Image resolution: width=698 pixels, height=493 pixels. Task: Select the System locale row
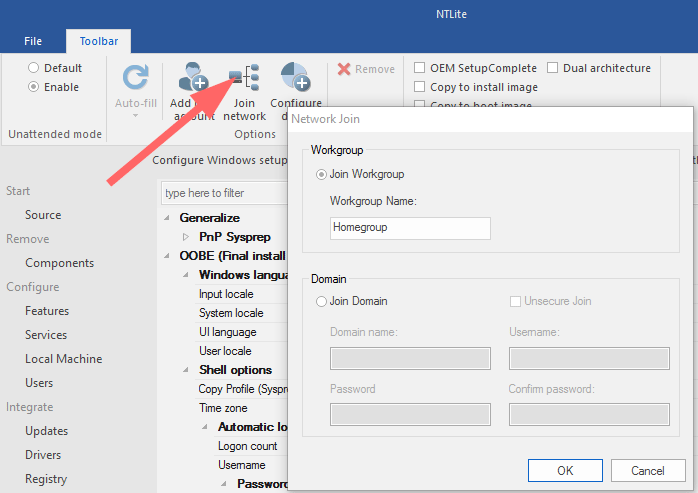pyautogui.click(x=241, y=313)
